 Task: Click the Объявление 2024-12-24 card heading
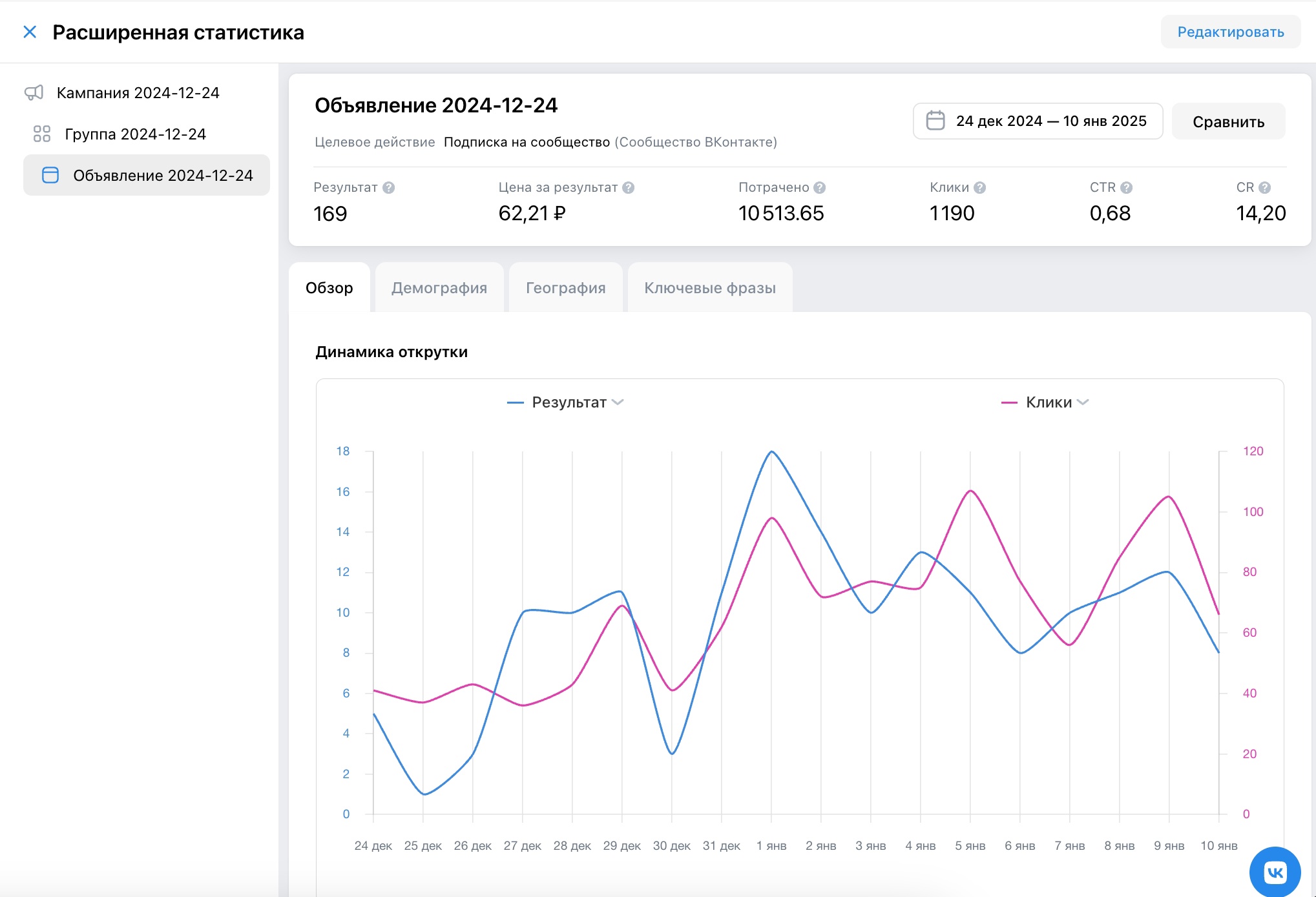436,105
